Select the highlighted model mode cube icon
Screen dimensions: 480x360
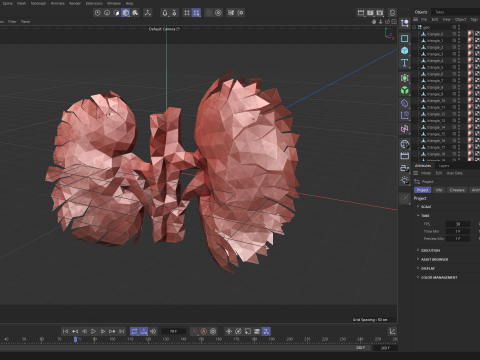(x=126, y=13)
